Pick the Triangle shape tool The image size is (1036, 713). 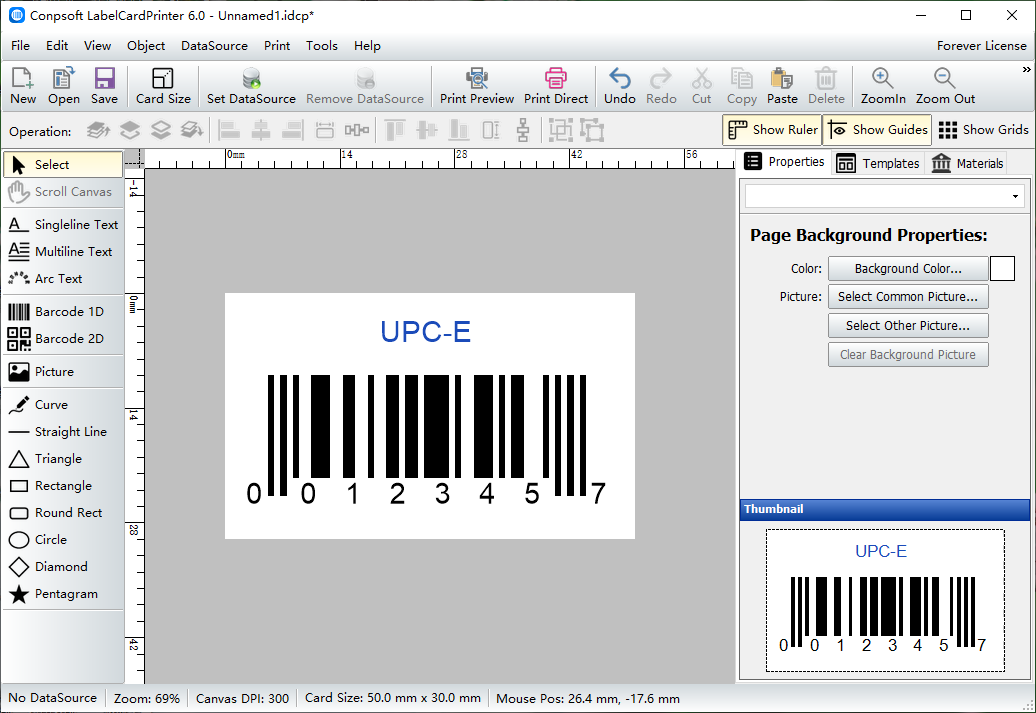tap(63, 459)
